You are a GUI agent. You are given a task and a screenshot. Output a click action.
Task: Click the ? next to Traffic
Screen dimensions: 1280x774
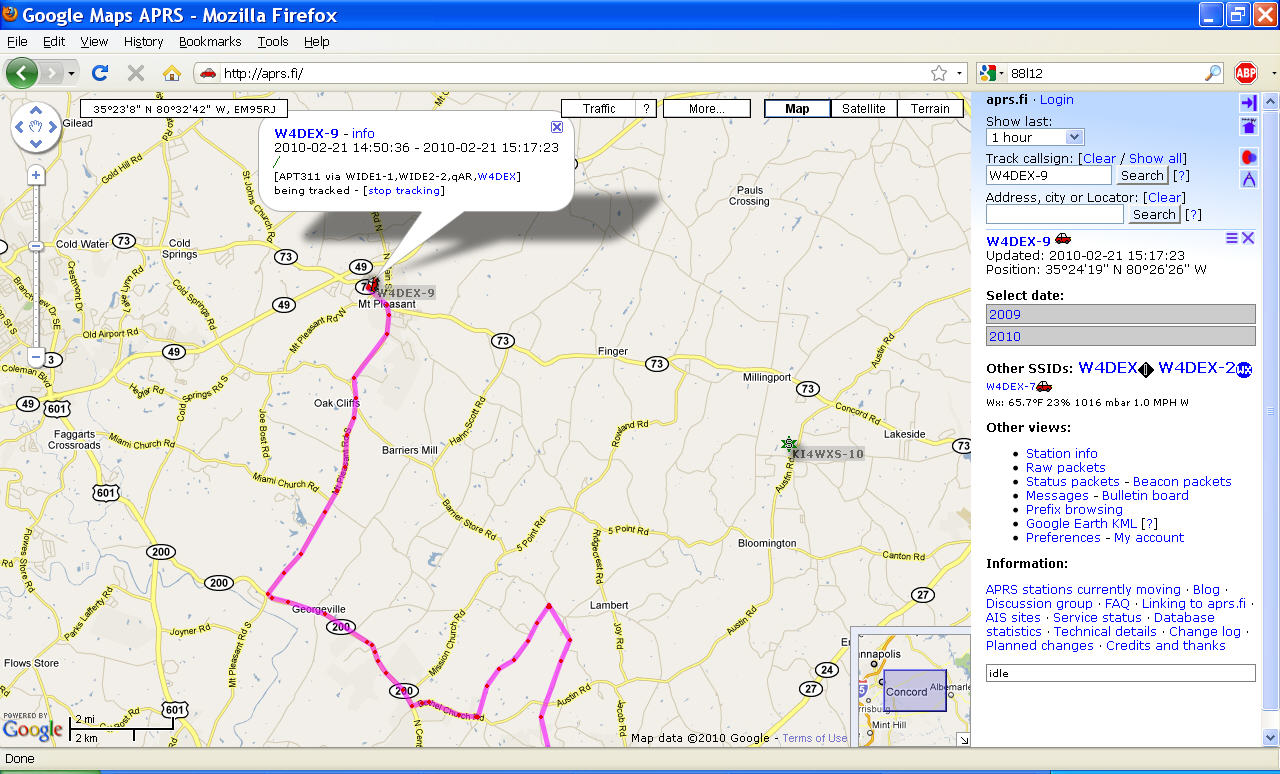point(647,109)
